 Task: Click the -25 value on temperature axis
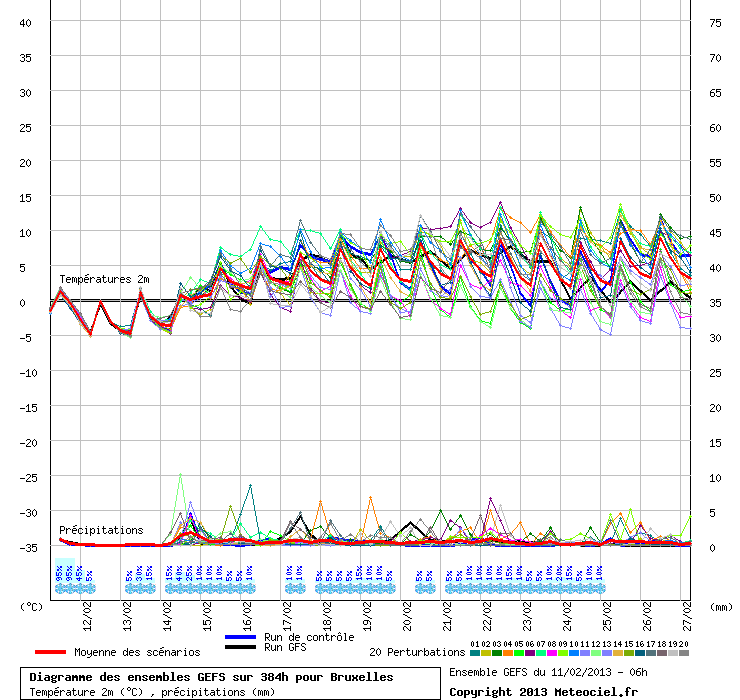pyautogui.click(x=28, y=478)
